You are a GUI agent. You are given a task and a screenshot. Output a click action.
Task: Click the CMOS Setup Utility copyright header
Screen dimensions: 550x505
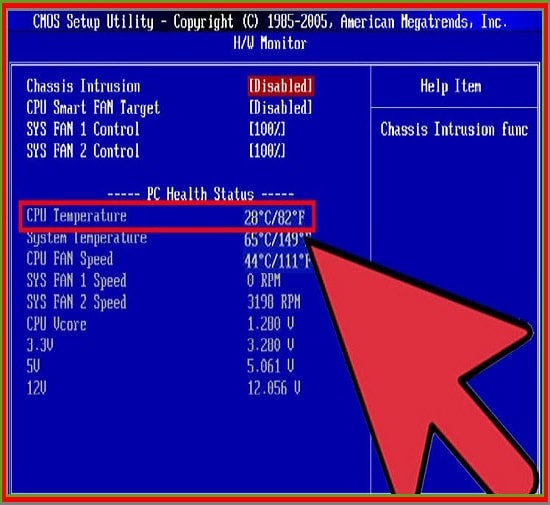270,22
